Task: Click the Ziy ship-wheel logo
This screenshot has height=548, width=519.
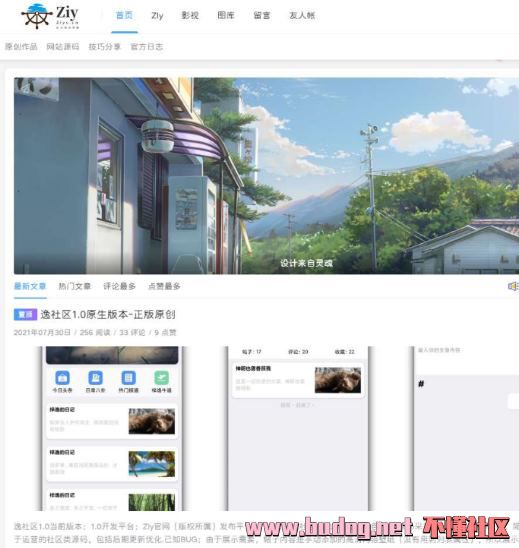Action: (x=50, y=16)
